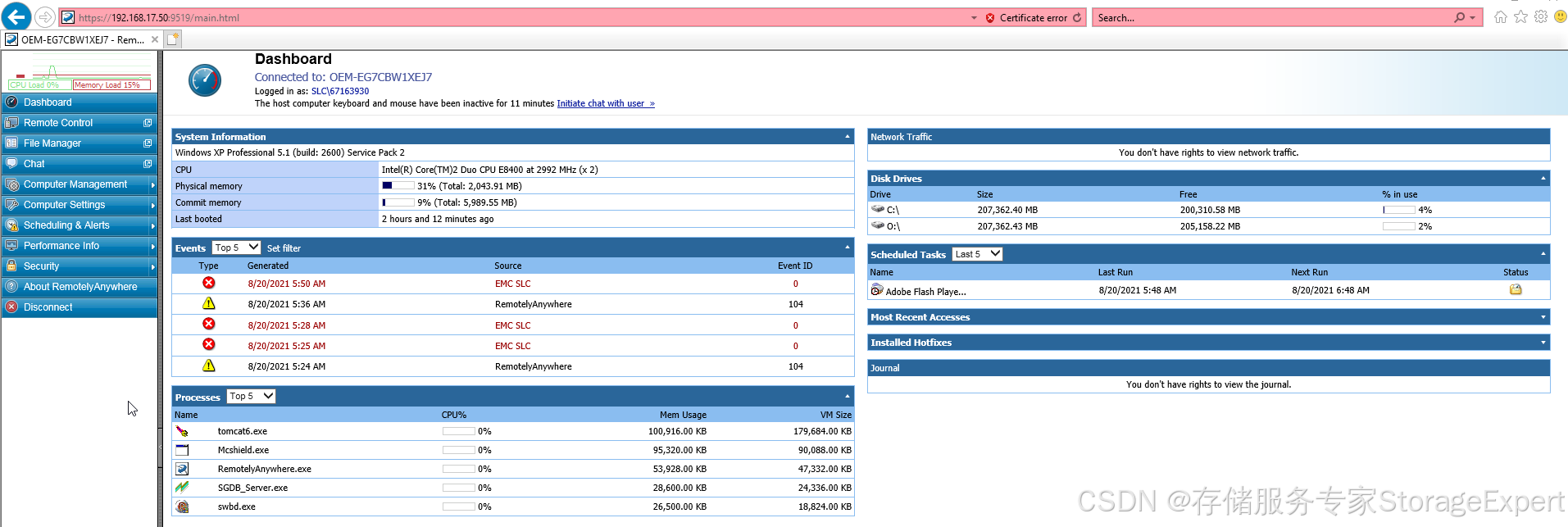
Task: Collapse the Processes panel
Action: pos(848,396)
